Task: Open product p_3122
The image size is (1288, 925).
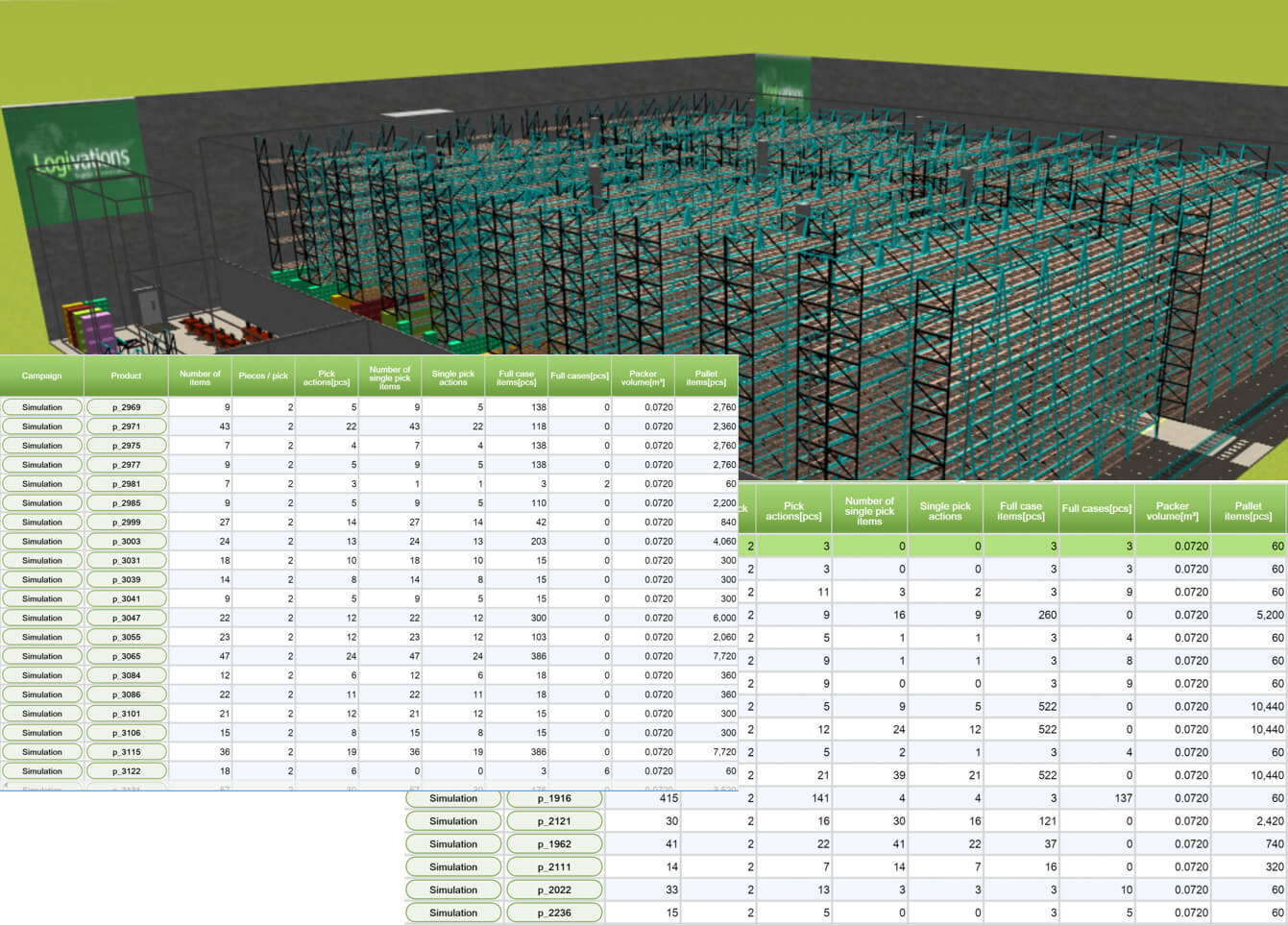Action: point(126,771)
